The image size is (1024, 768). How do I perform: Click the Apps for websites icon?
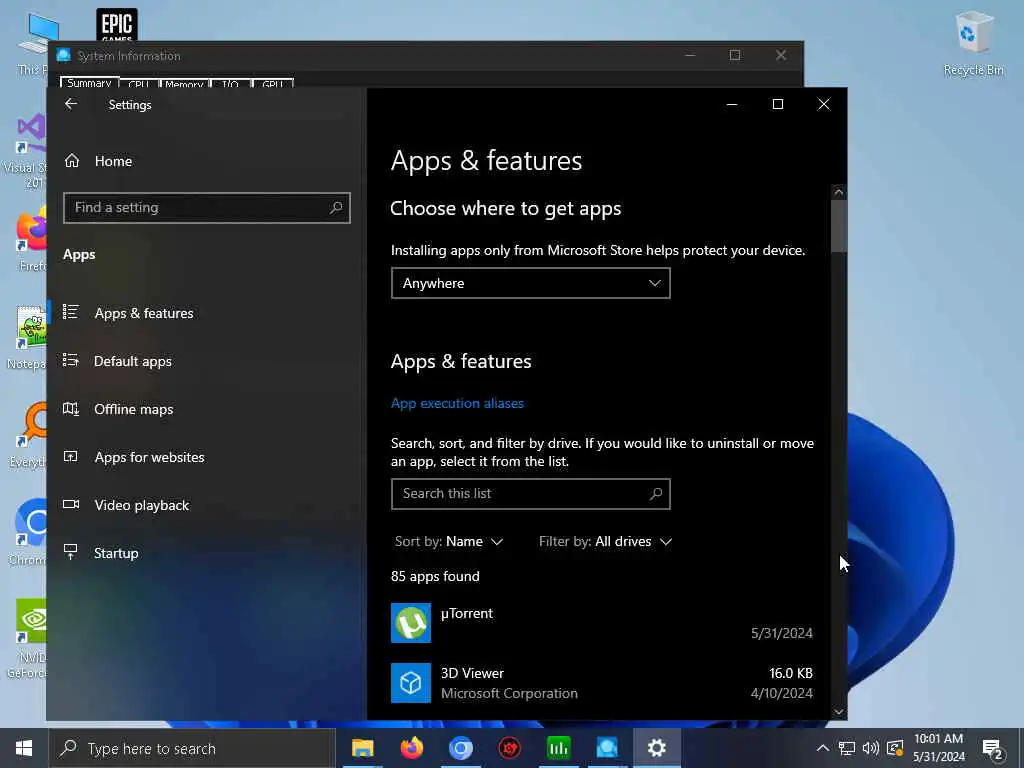[71, 456]
